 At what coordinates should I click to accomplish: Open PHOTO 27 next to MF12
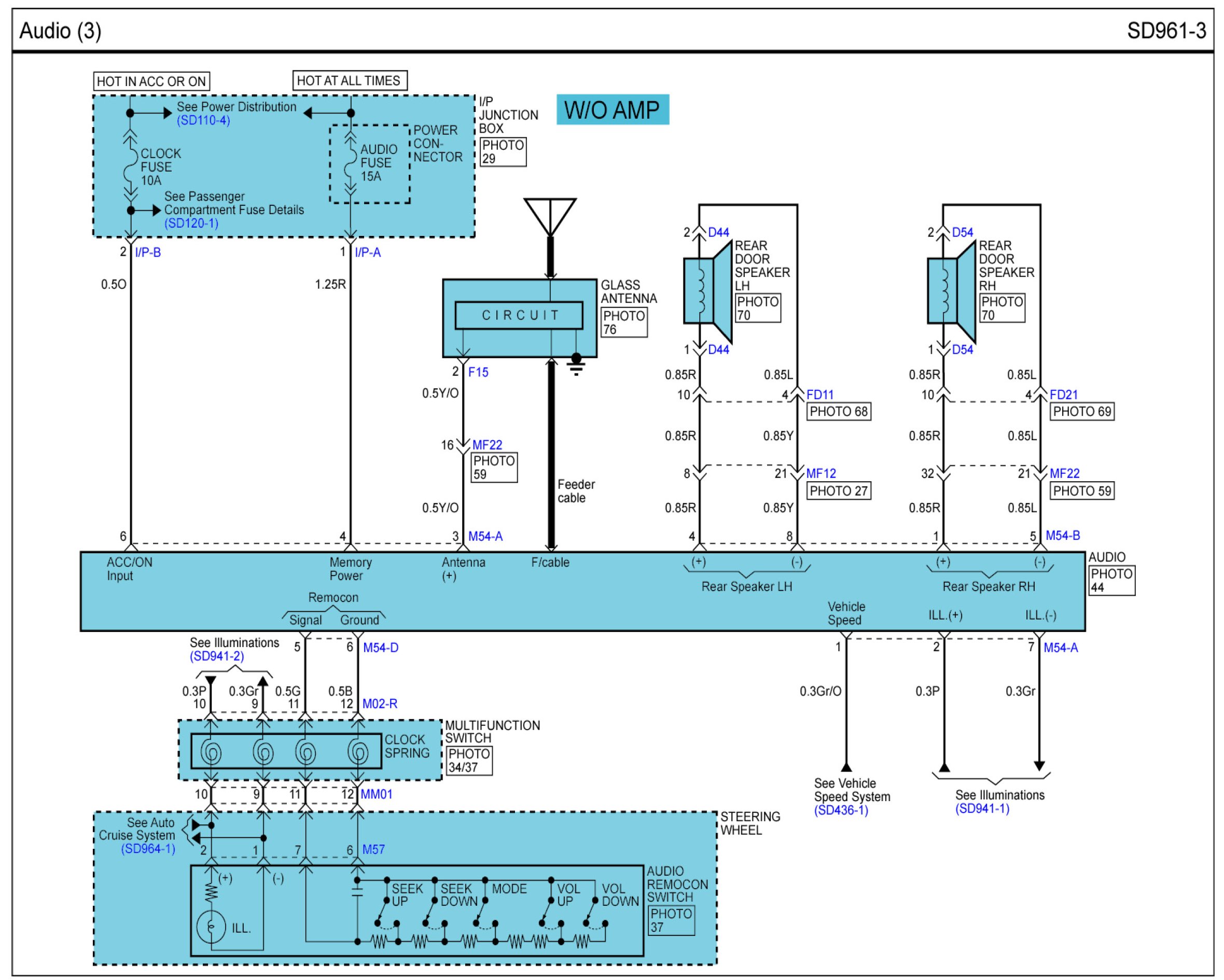pos(839,491)
